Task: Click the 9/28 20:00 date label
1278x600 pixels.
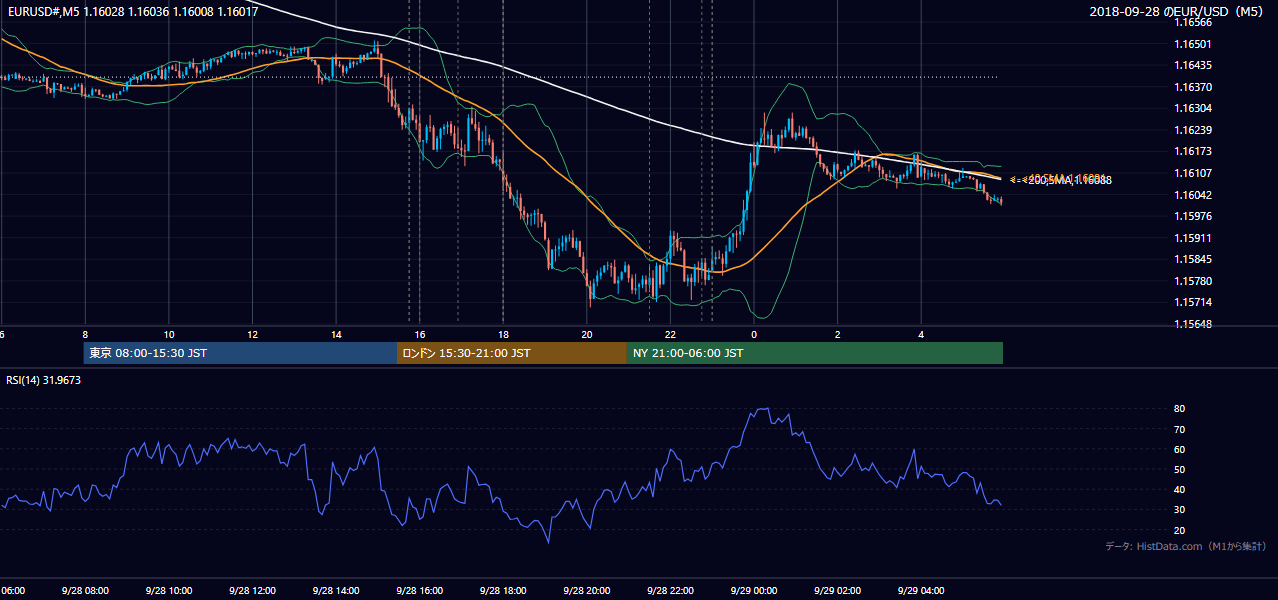Action: (586, 590)
